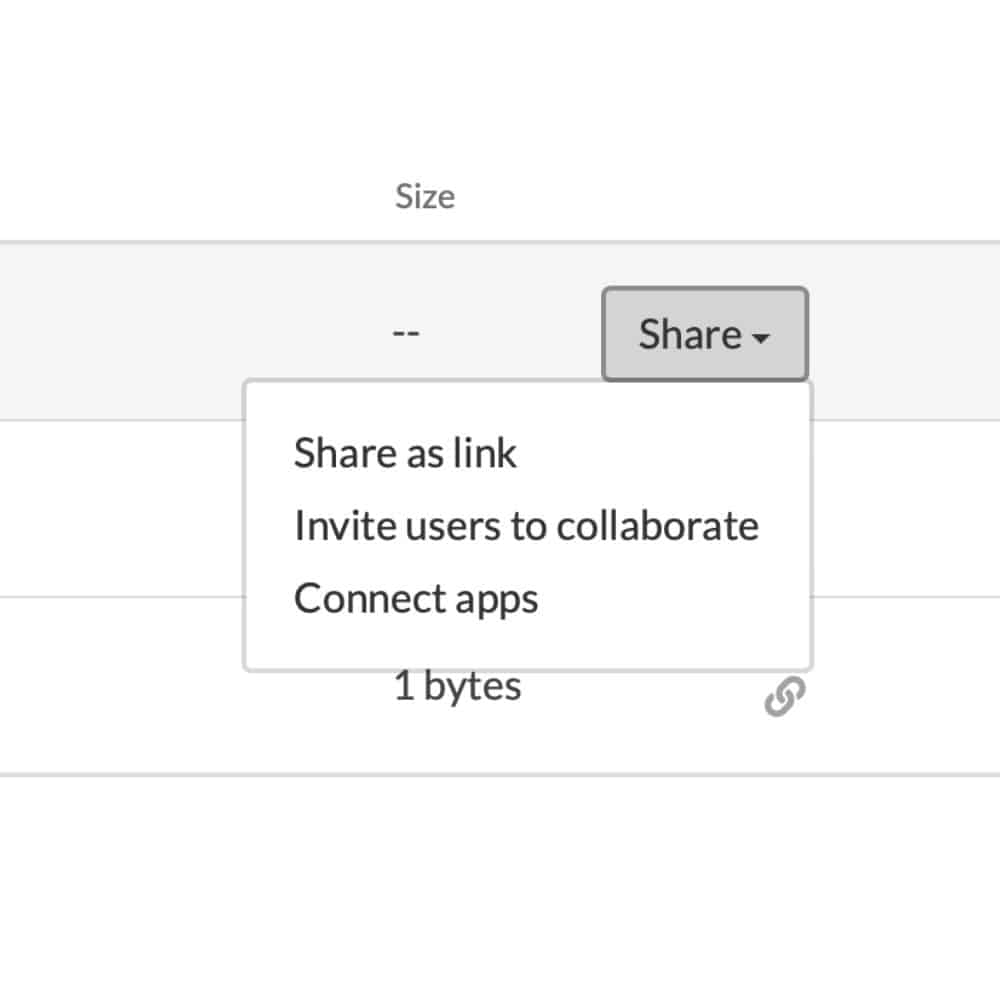Image resolution: width=1000 pixels, height=1000 pixels.
Task: Click the small caret arrow on Share
Action: pos(760,337)
